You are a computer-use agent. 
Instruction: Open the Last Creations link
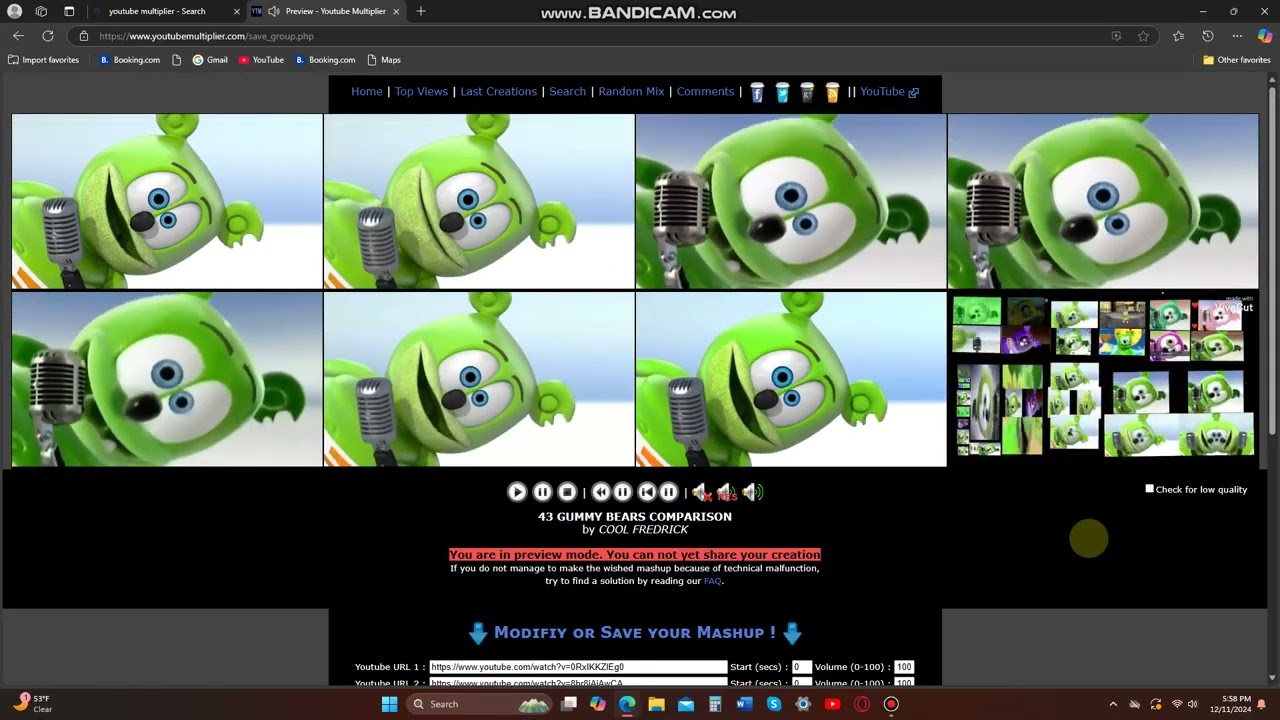499,91
